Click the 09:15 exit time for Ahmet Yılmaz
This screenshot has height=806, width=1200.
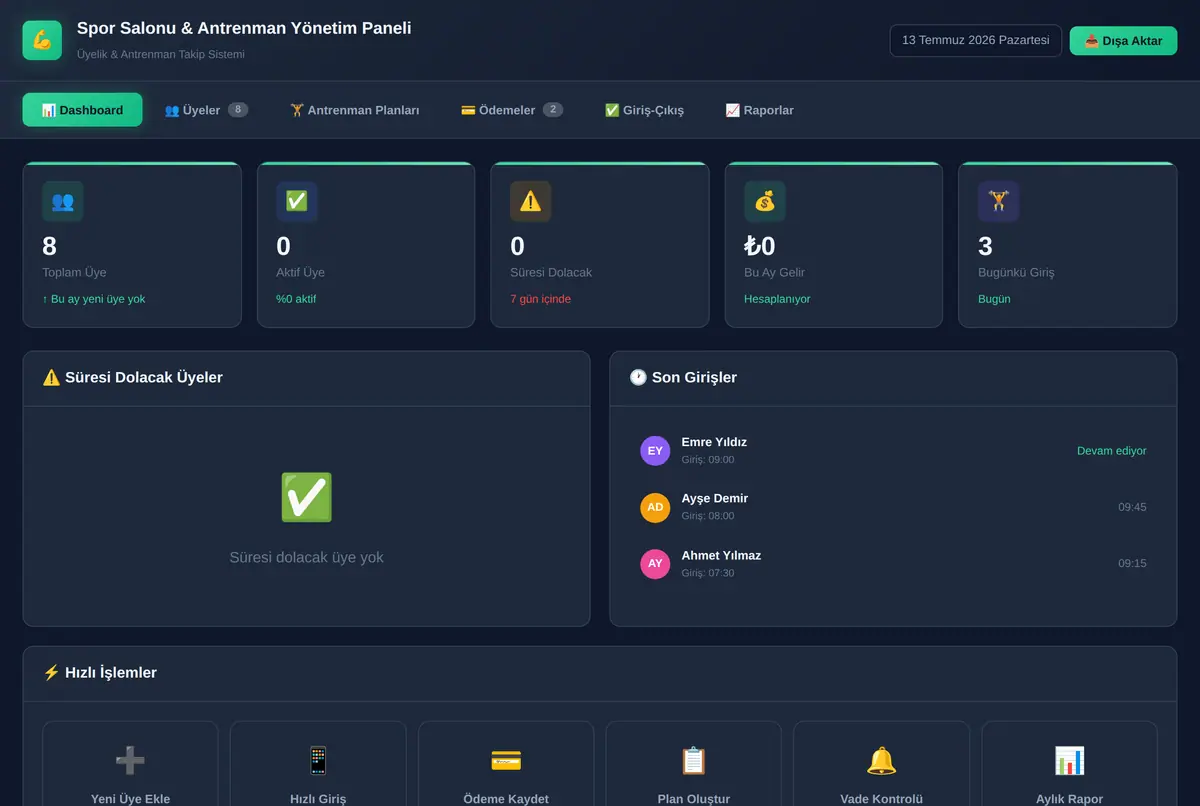tap(1132, 563)
